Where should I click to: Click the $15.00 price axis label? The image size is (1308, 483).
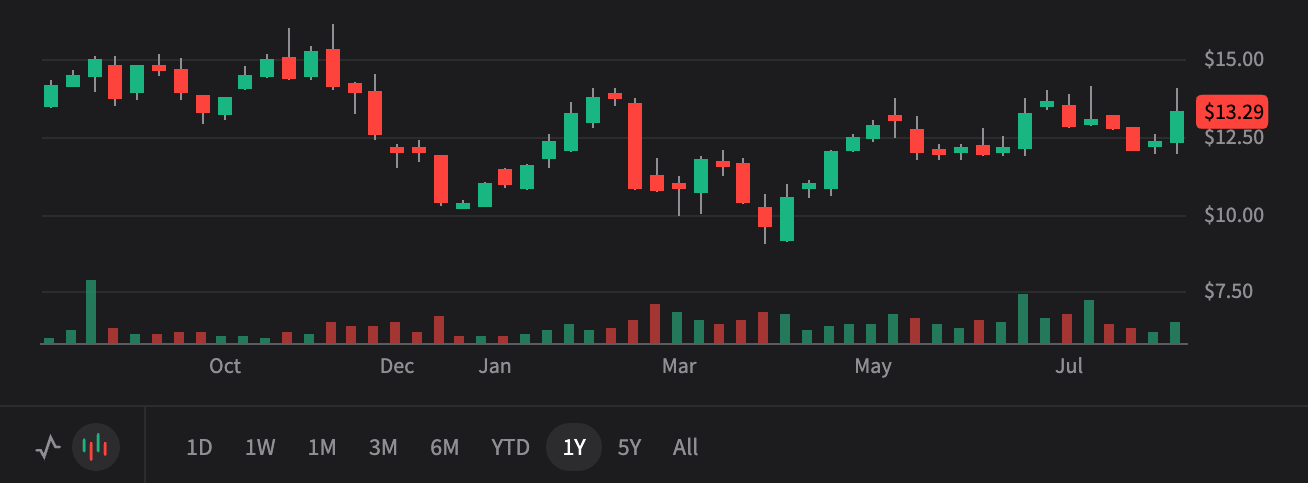click(1234, 60)
